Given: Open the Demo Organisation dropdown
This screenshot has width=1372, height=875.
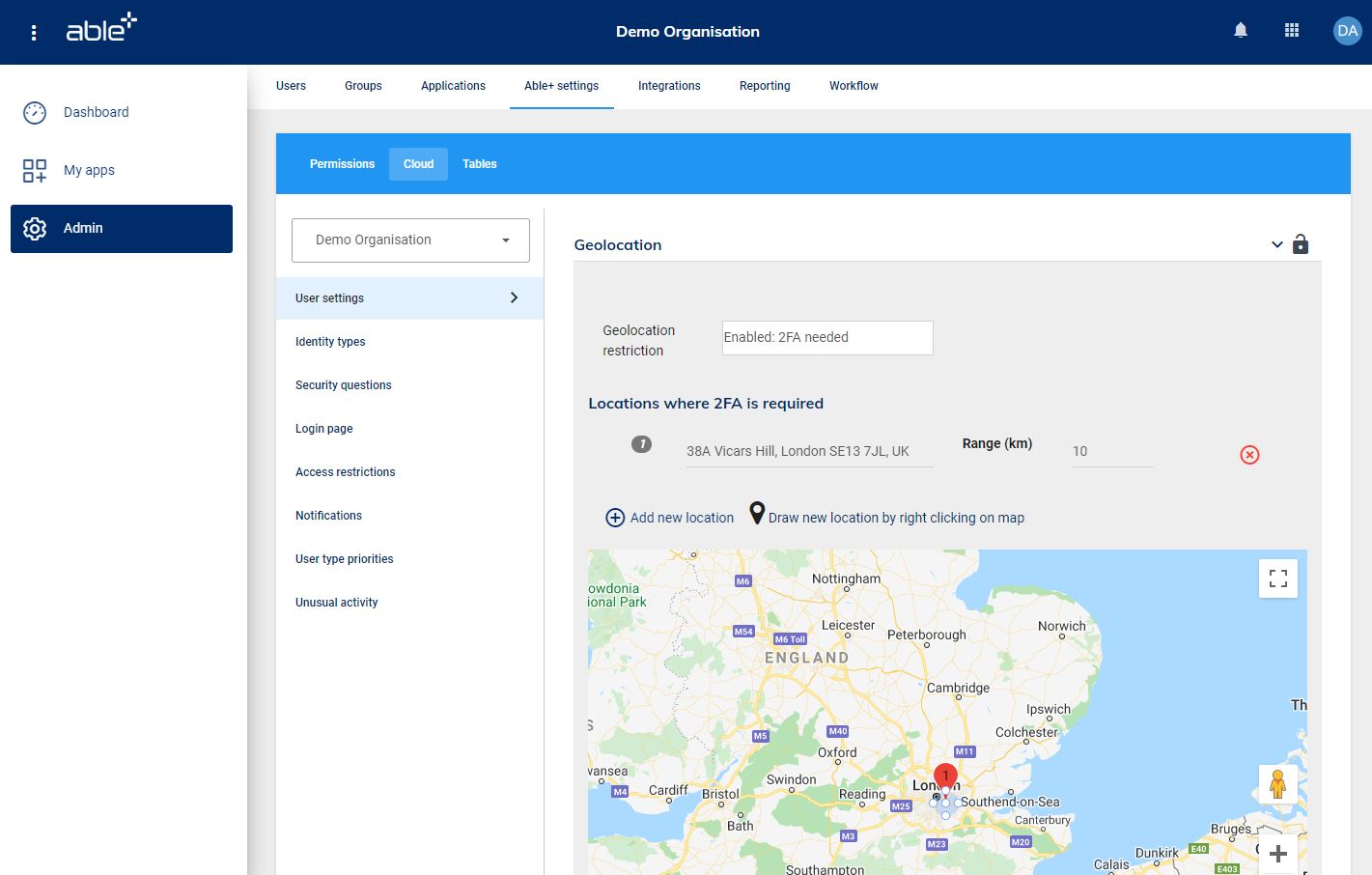Looking at the screenshot, I should click(x=410, y=240).
